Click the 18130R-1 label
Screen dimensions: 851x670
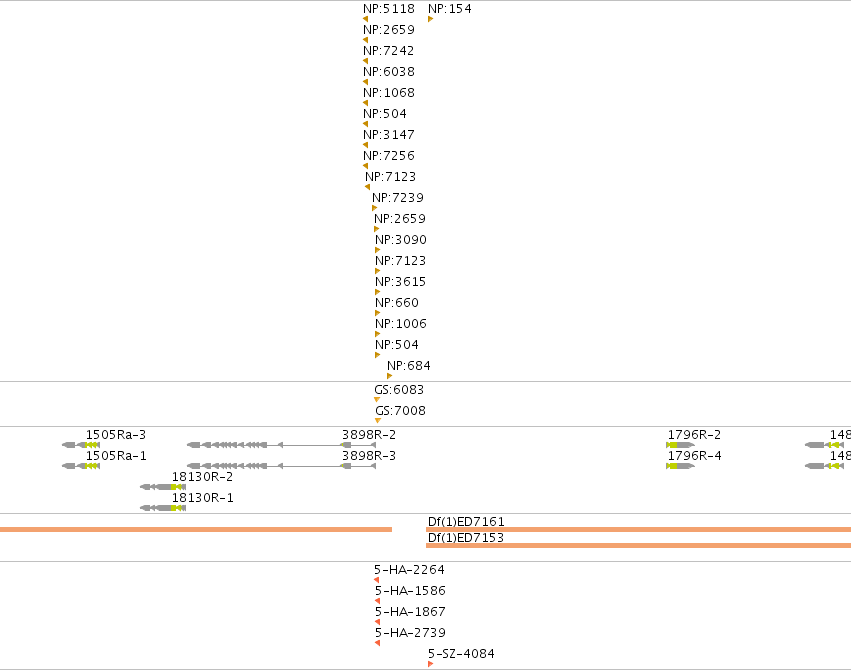point(202,497)
